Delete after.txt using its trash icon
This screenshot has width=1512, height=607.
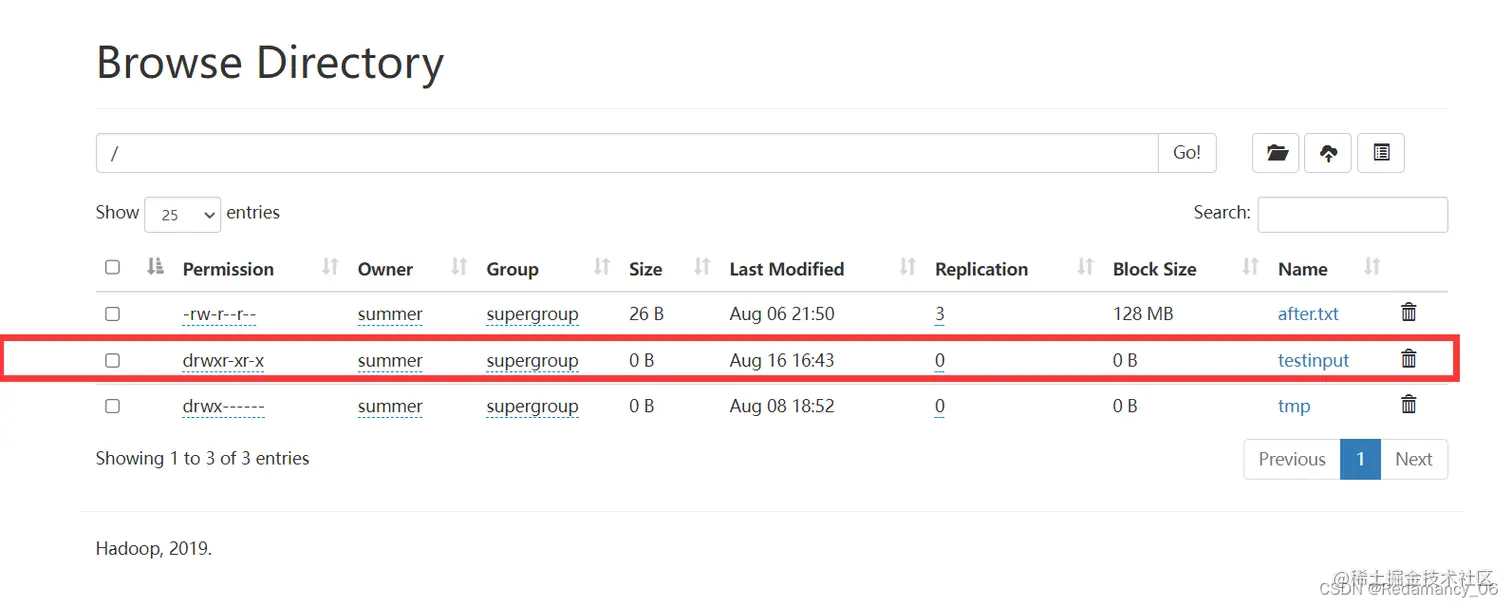[x=1409, y=312]
